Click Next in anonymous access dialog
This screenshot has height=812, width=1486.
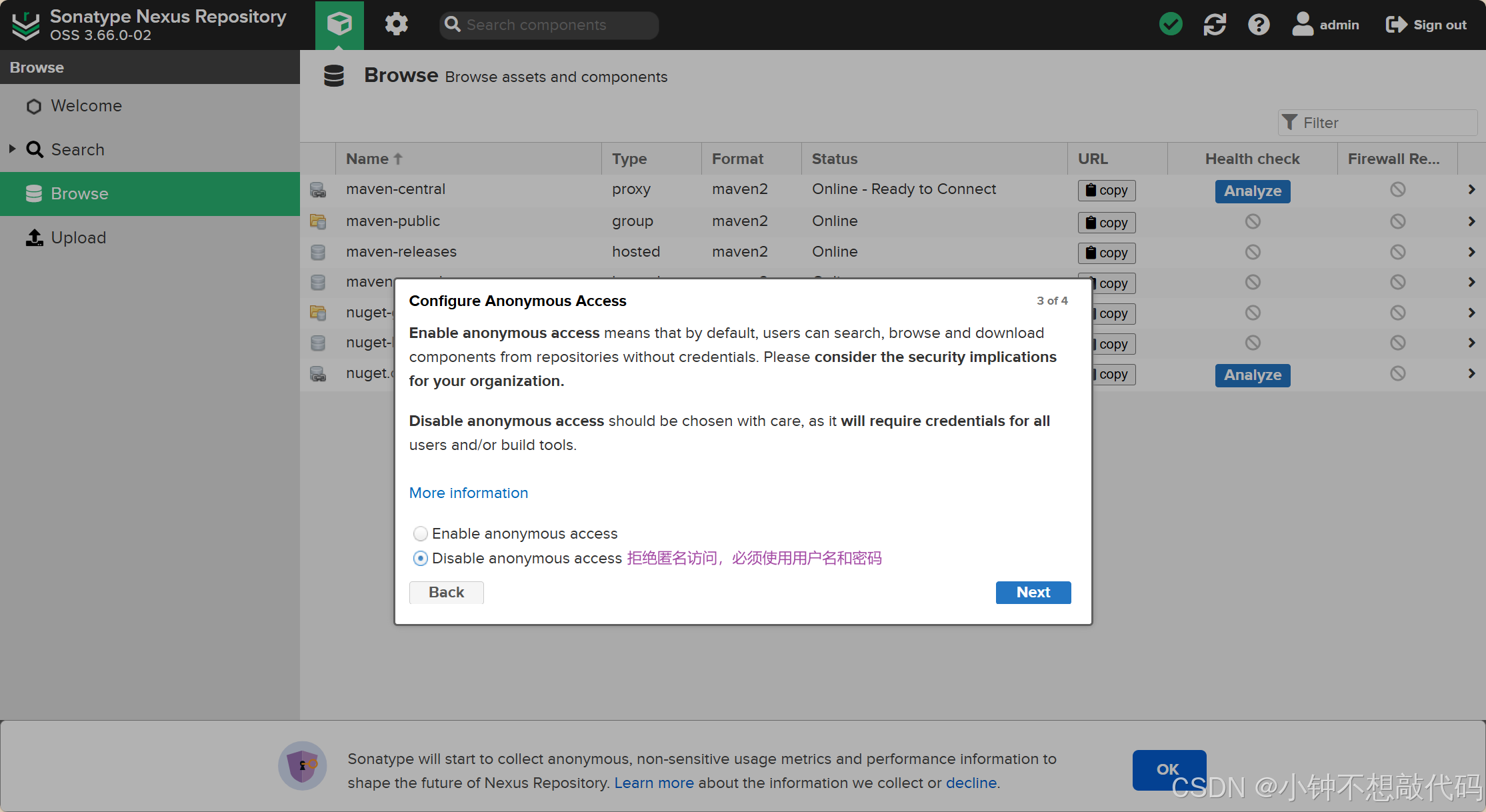(x=1033, y=593)
